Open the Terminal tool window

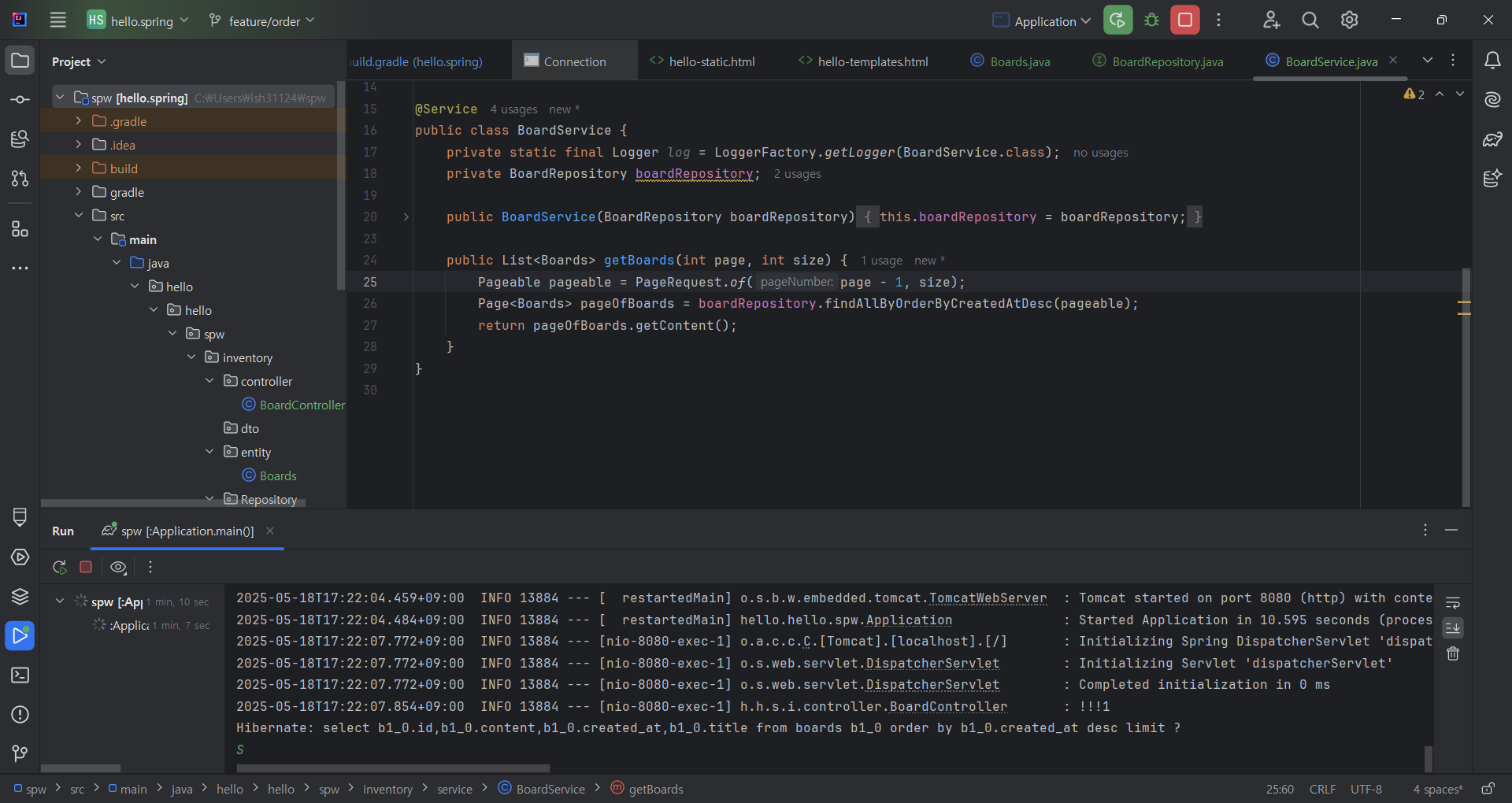pyautogui.click(x=20, y=675)
